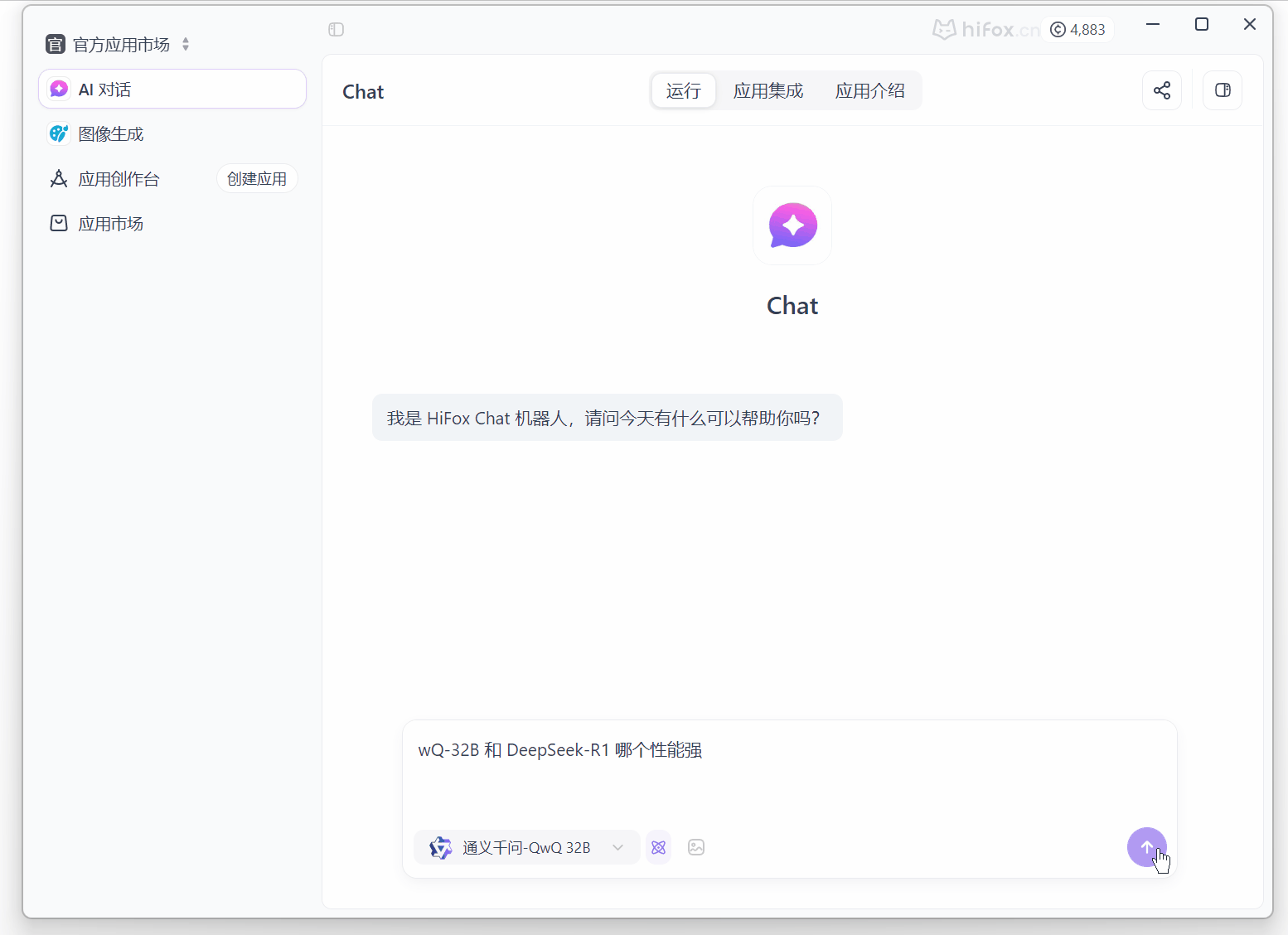Open 图像生成 in the sidebar
This screenshot has width=1288, height=935.
(172, 133)
